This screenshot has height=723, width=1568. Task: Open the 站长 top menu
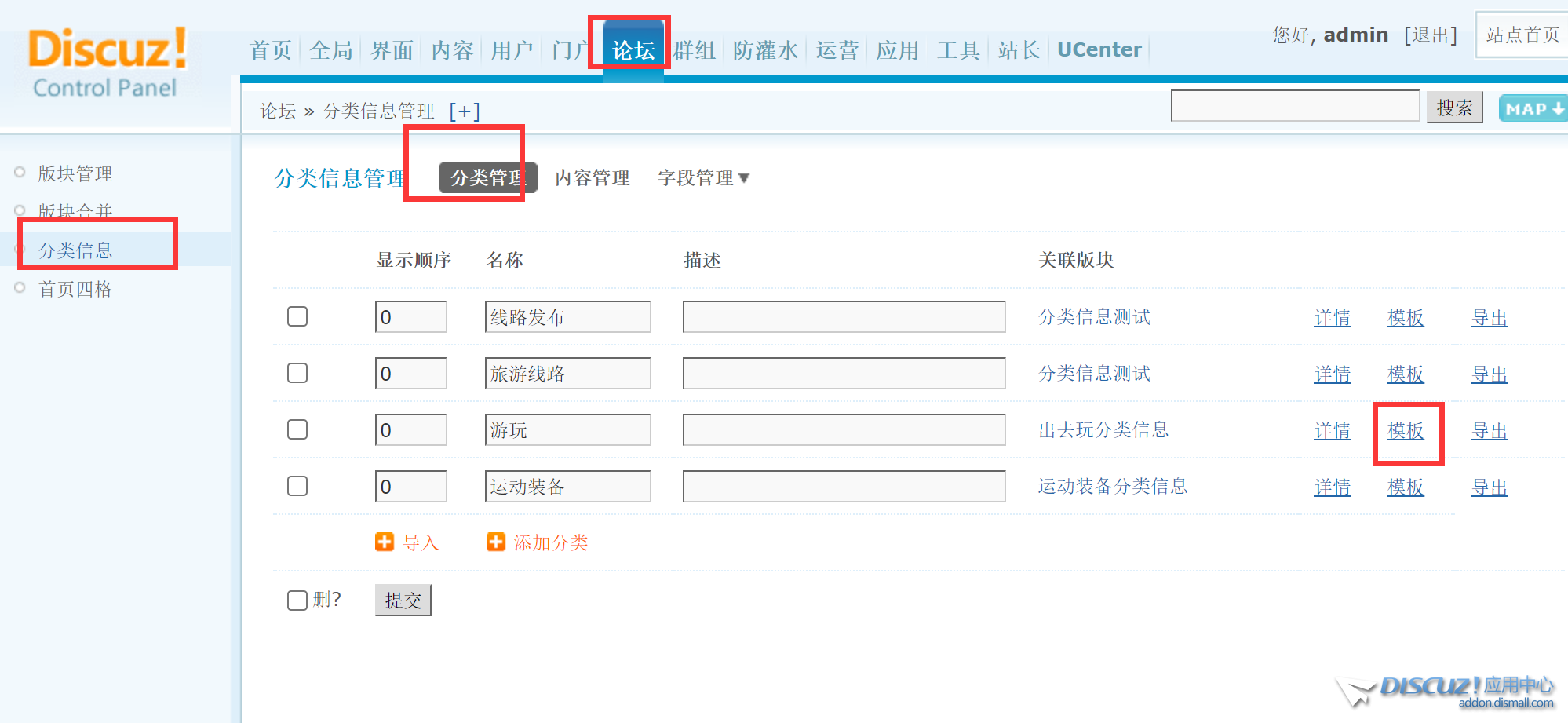tap(1019, 50)
